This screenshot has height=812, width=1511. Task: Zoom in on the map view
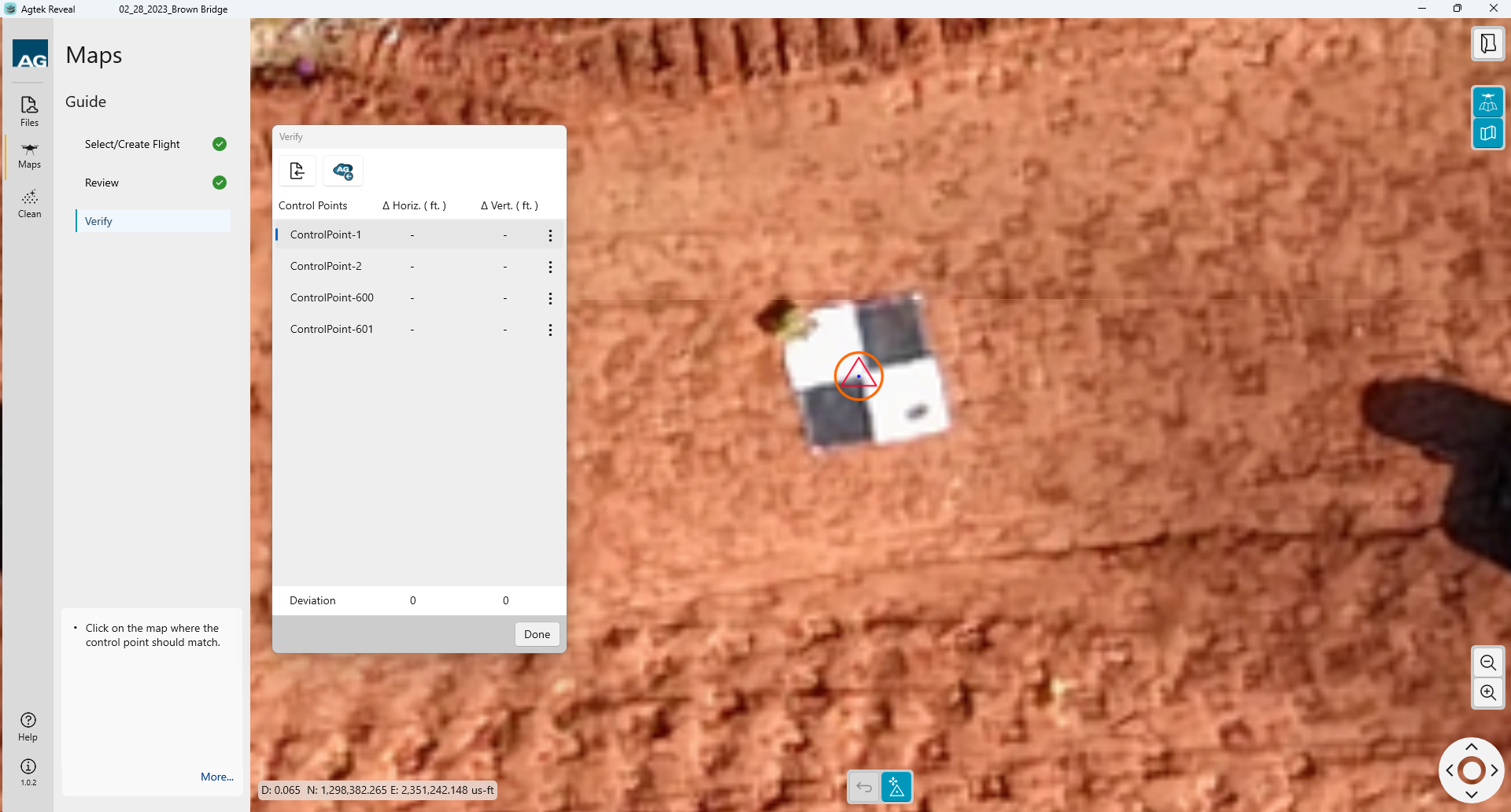point(1487,692)
